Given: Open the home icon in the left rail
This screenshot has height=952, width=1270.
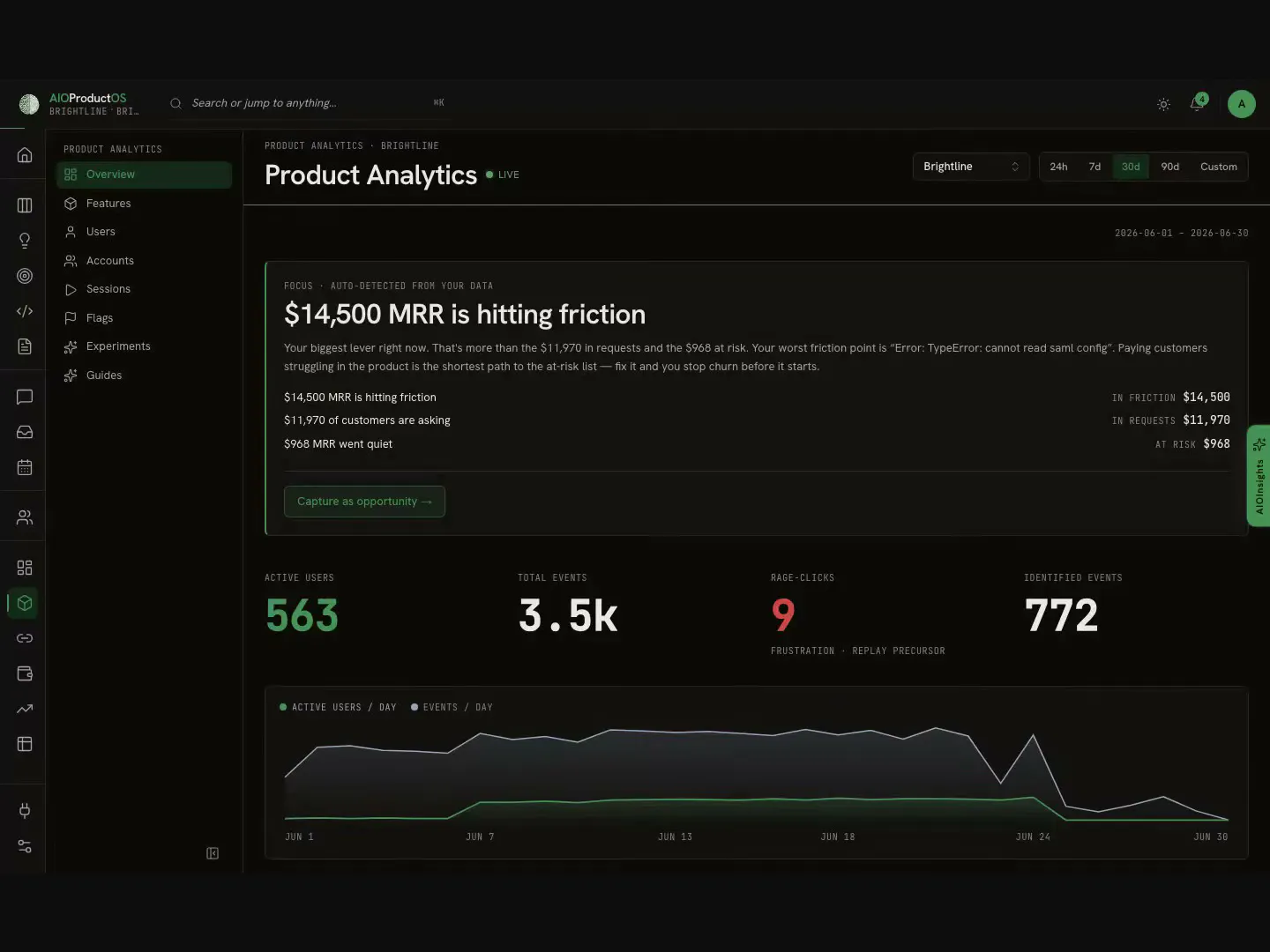Looking at the screenshot, I should click(x=25, y=155).
